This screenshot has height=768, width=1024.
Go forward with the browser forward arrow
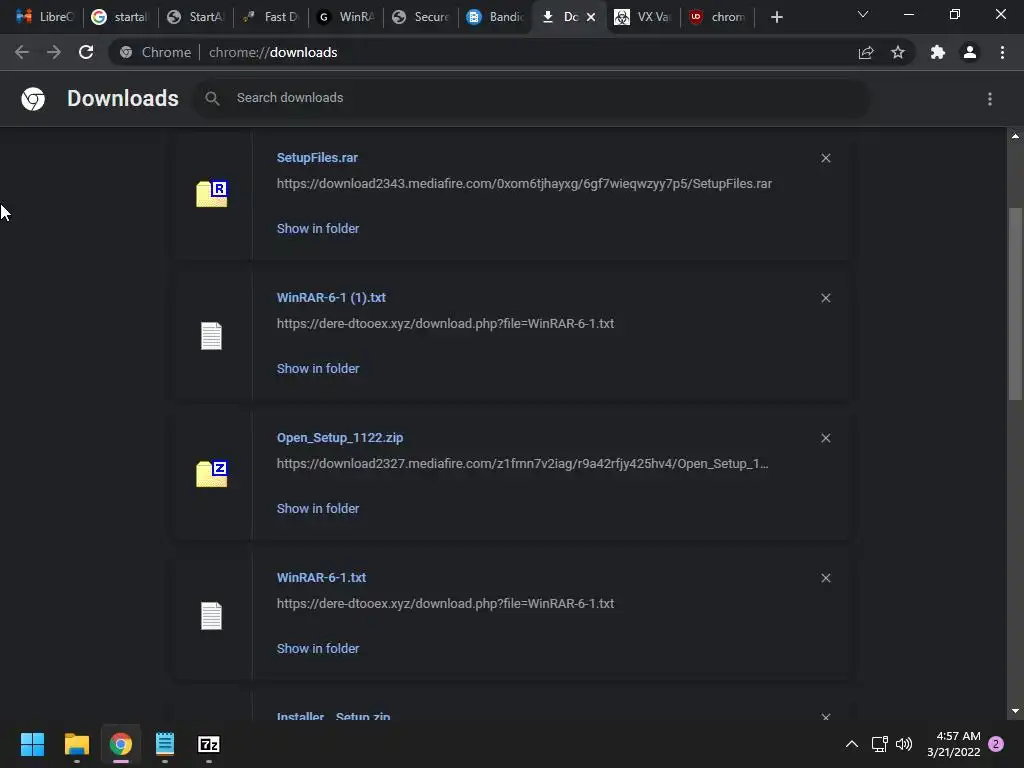coord(54,52)
